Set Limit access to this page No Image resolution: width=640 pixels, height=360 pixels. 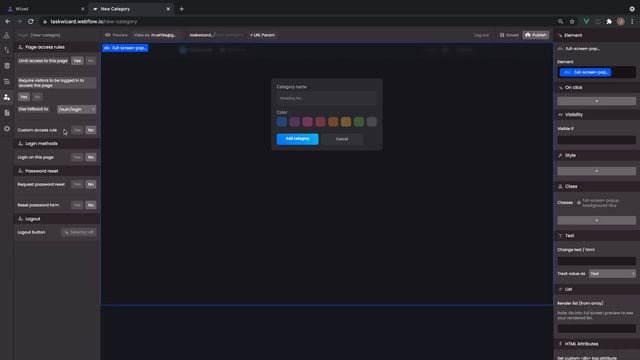[x=91, y=61]
